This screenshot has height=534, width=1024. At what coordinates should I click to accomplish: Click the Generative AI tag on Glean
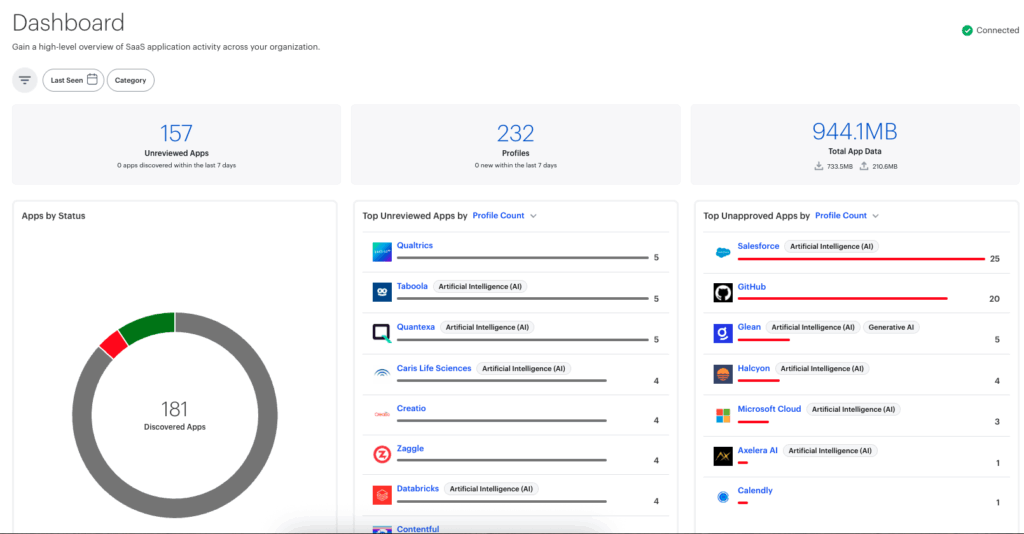pos(891,327)
